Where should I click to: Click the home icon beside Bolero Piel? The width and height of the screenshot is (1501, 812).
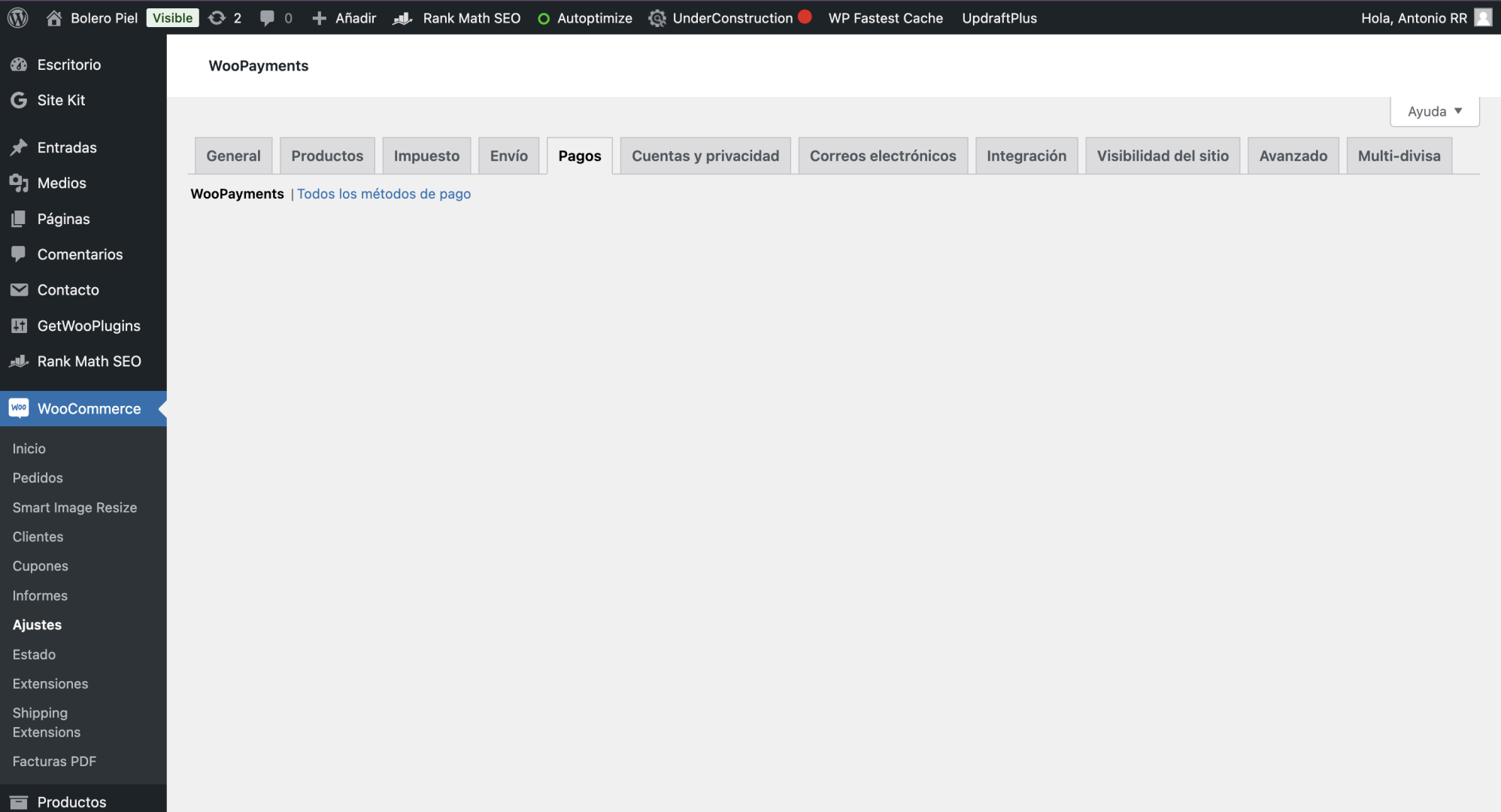click(54, 18)
